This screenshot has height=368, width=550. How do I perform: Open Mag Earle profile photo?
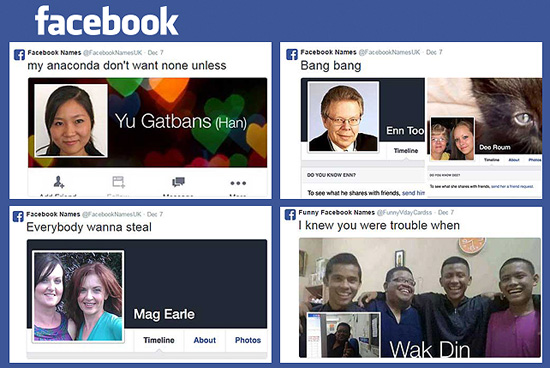click(78, 296)
